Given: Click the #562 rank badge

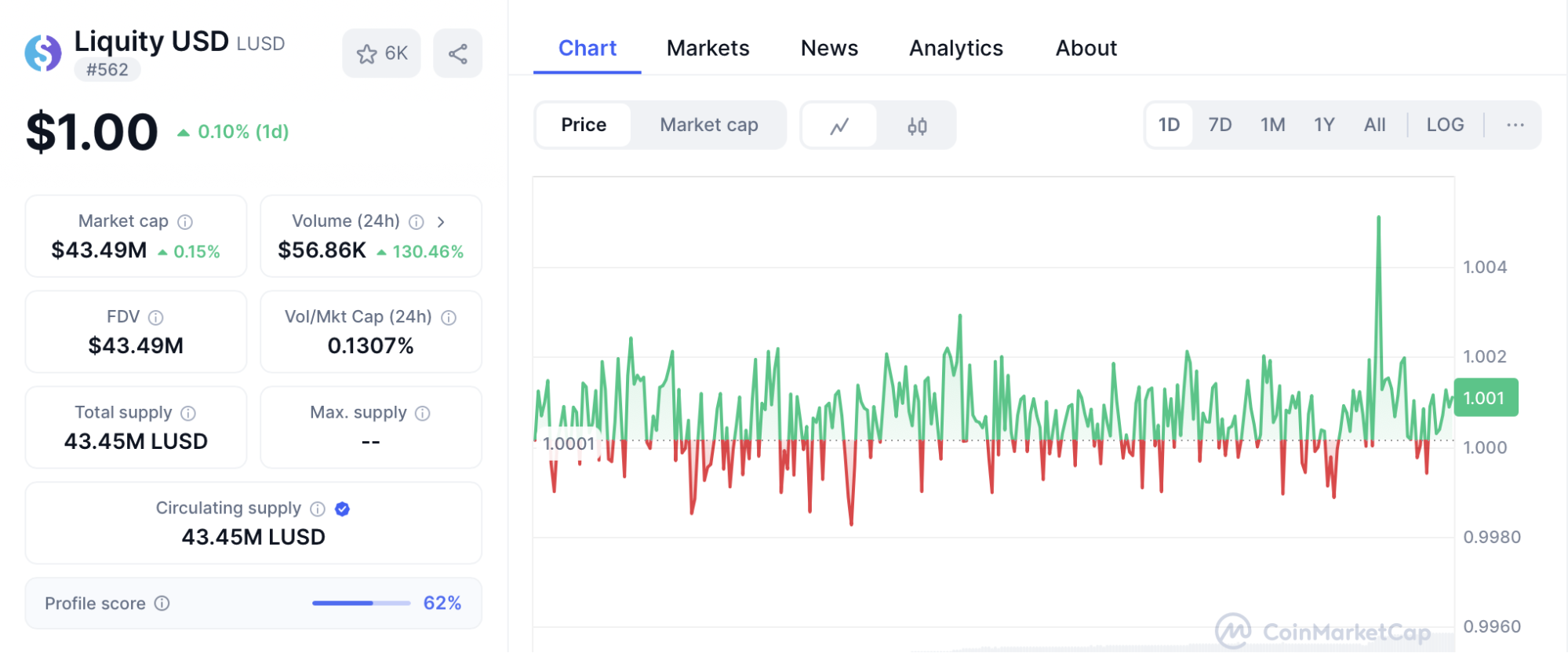Looking at the screenshot, I should pyautogui.click(x=107, y=70).
